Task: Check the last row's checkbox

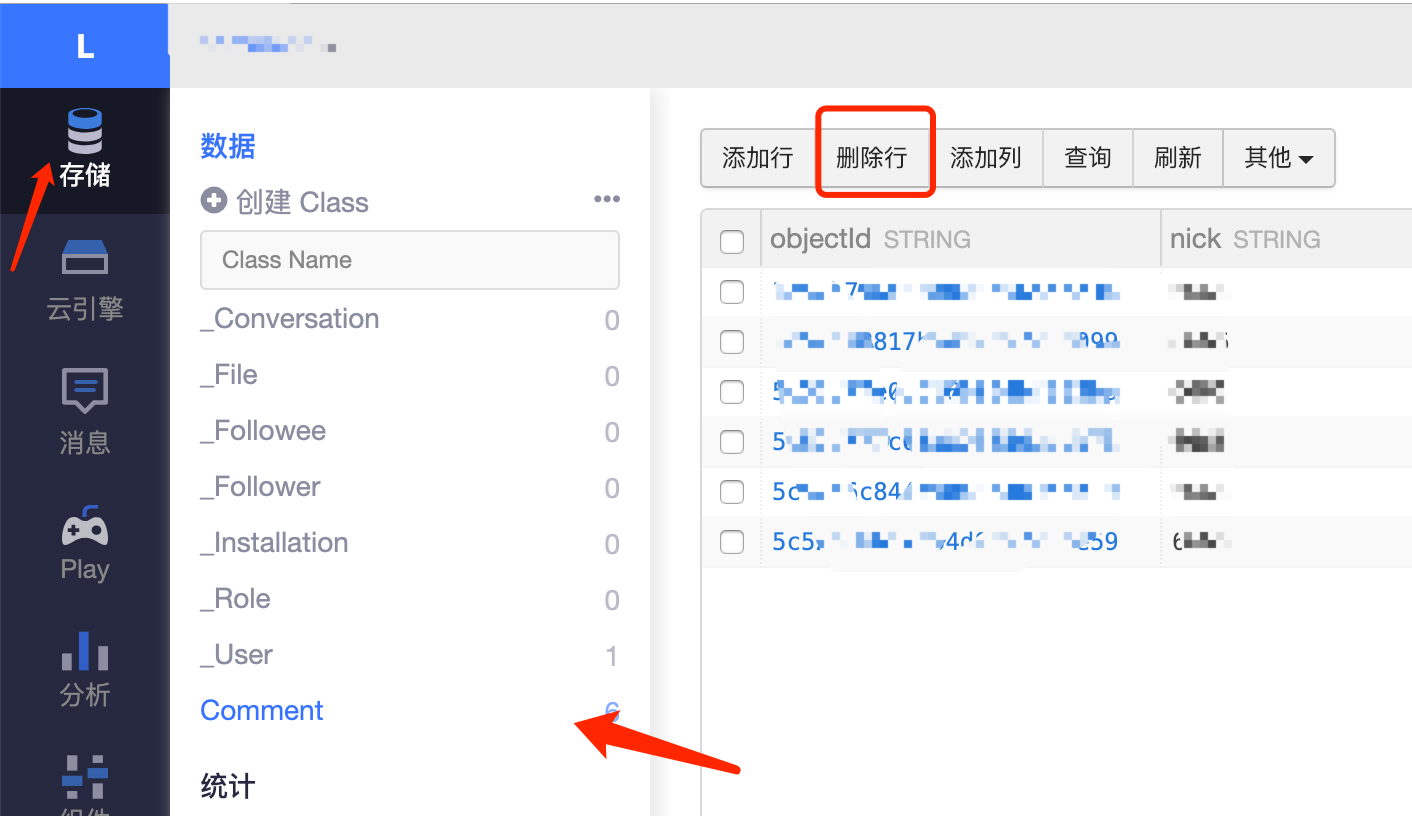Action: pyautogui.click(x=732, y=542)
